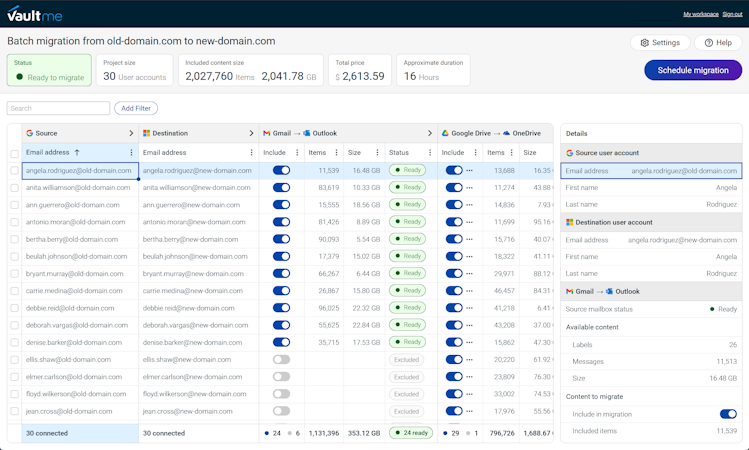The width and height of the screenshot is (749, 450).
Task: Click Microsoft icon beside Destination user account
Action: [569, 222]
